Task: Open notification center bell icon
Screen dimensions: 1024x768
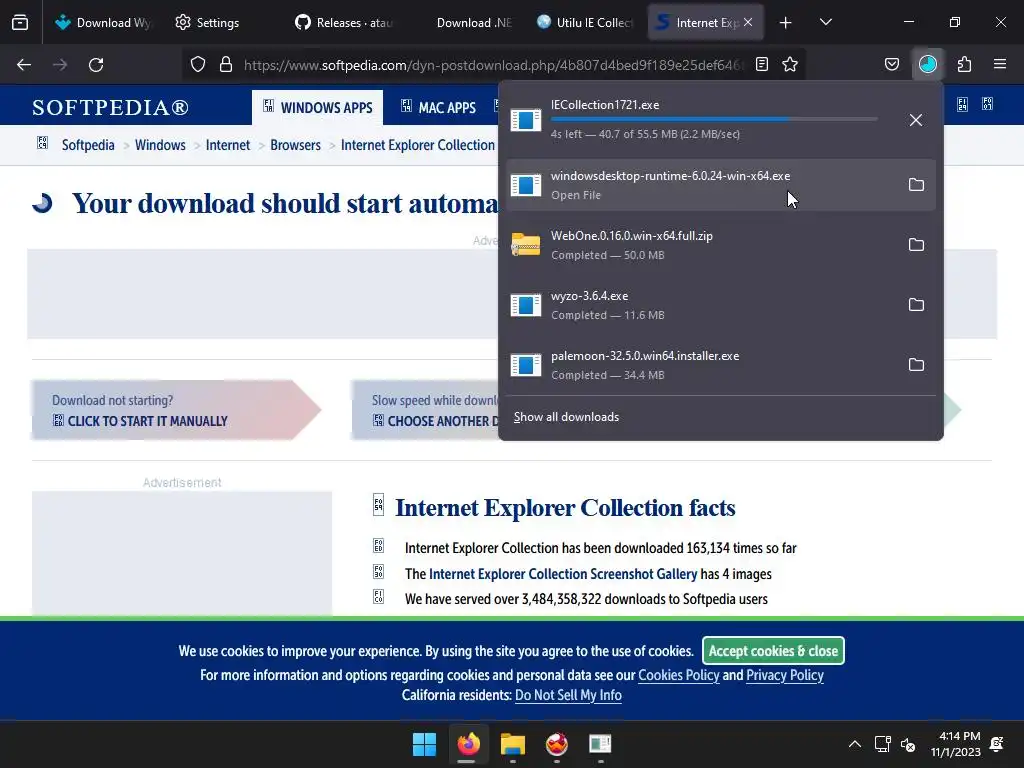Action: click(997, 744)
